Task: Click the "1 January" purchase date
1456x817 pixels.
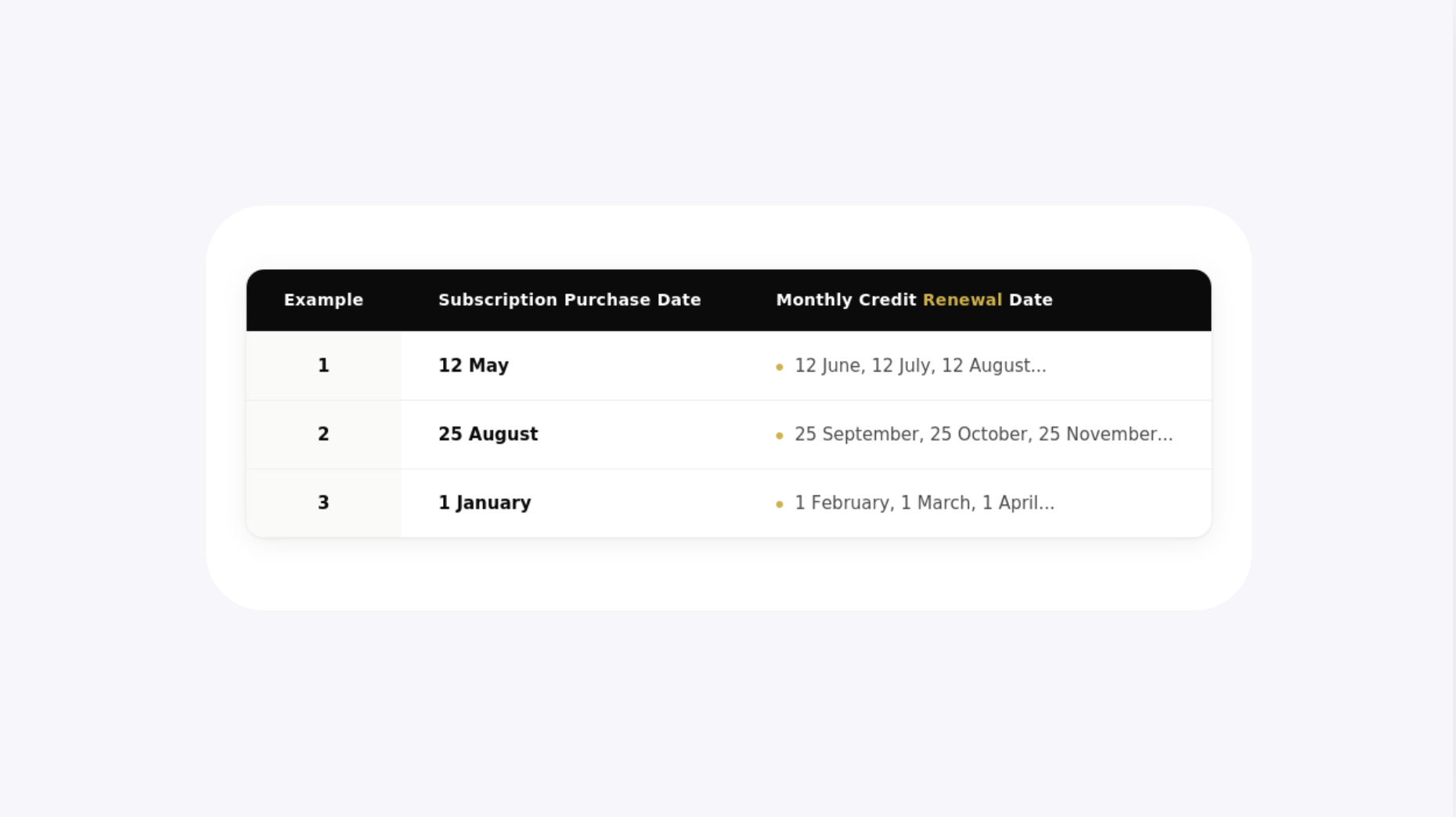Action: click(485, 503)
